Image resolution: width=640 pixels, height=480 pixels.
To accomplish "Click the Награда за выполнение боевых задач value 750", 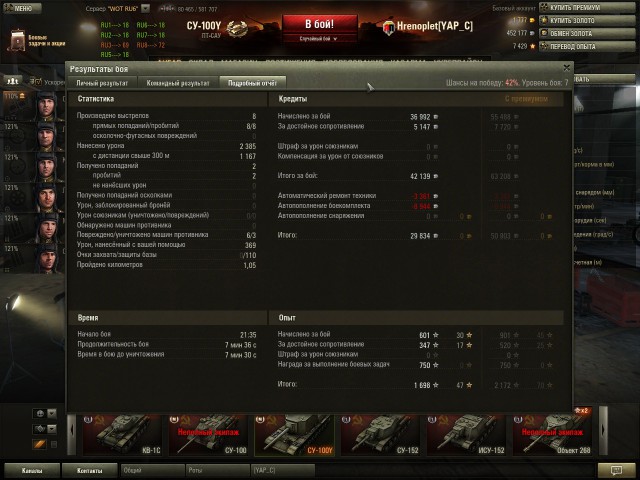I will (425, 365).
